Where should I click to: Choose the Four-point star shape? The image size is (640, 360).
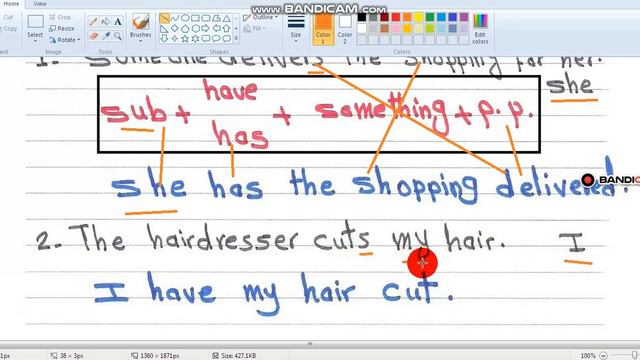(175, 38)
